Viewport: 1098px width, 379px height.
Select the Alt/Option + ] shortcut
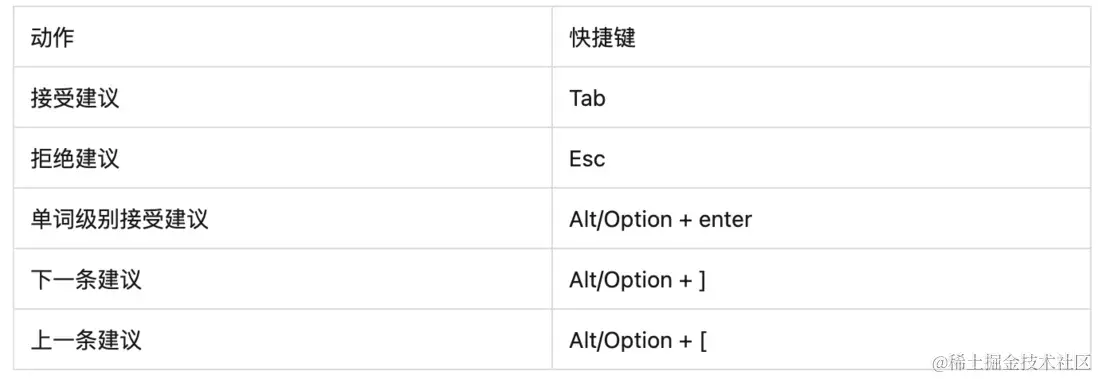(637, 280)
